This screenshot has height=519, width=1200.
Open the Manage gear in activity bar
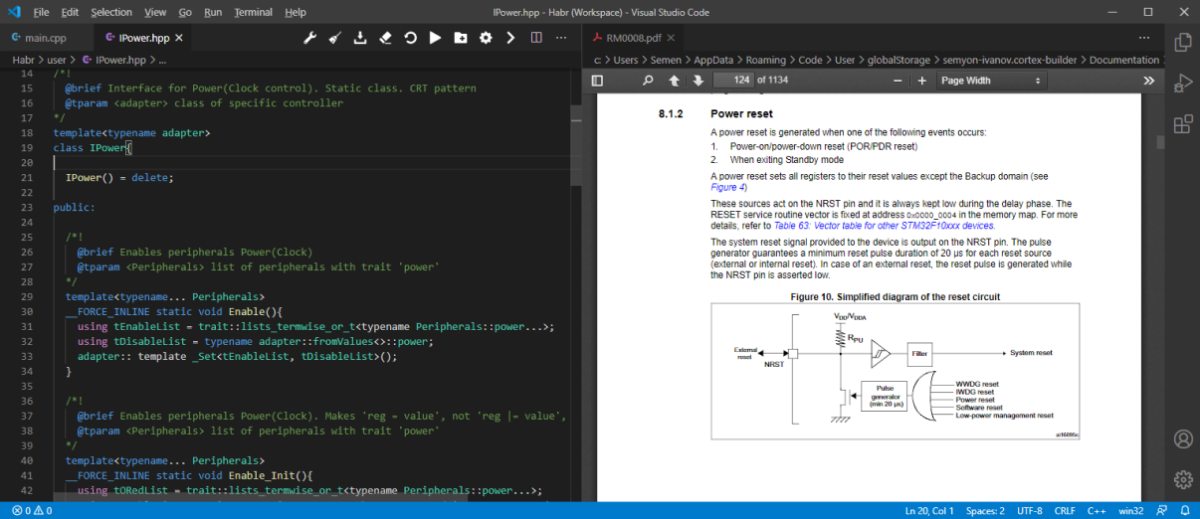tap(1183, 480)
